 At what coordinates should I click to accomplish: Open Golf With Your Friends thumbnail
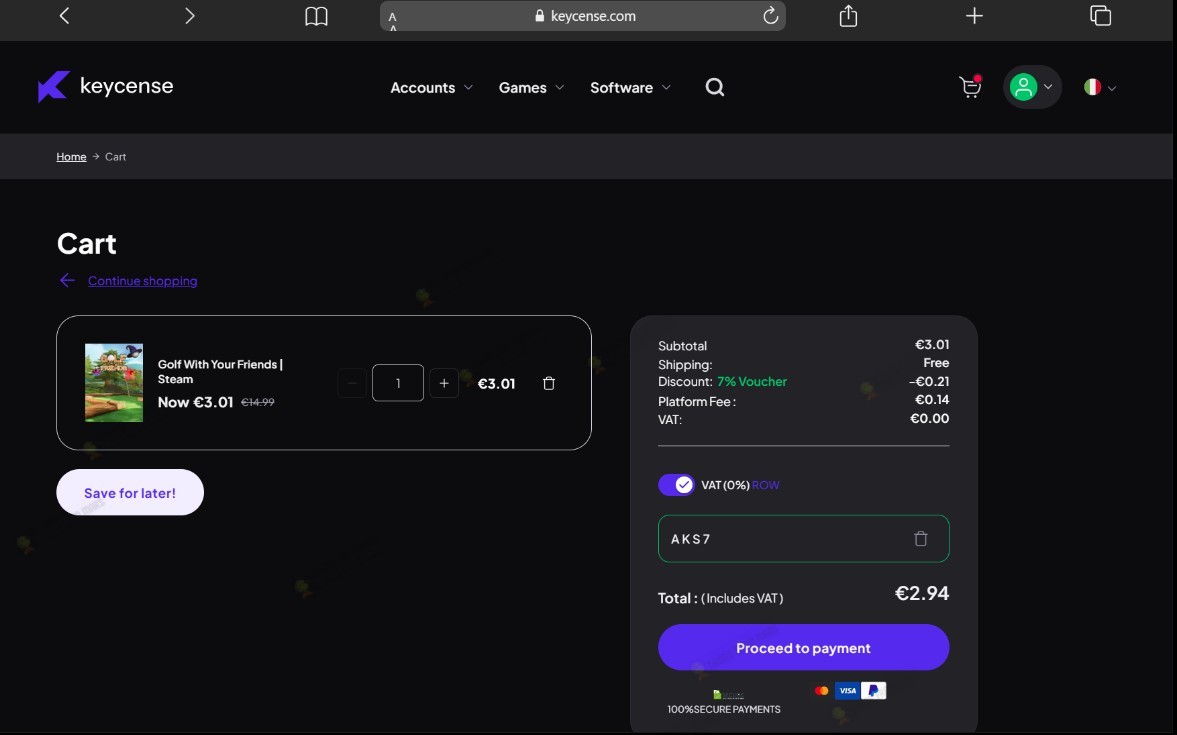(x=114, y=383)
